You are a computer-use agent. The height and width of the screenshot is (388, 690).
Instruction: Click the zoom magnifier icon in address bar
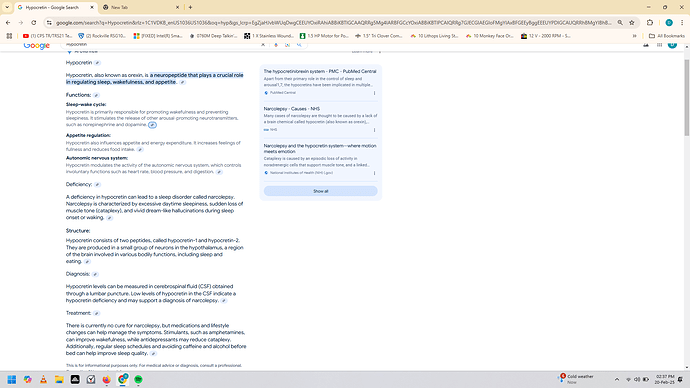coord(620,22)
